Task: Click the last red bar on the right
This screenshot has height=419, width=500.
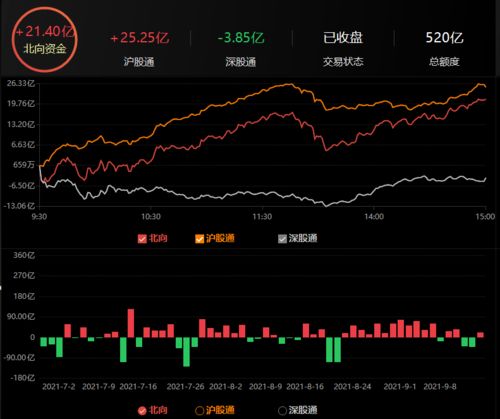Action: click(x=480, y=335)
